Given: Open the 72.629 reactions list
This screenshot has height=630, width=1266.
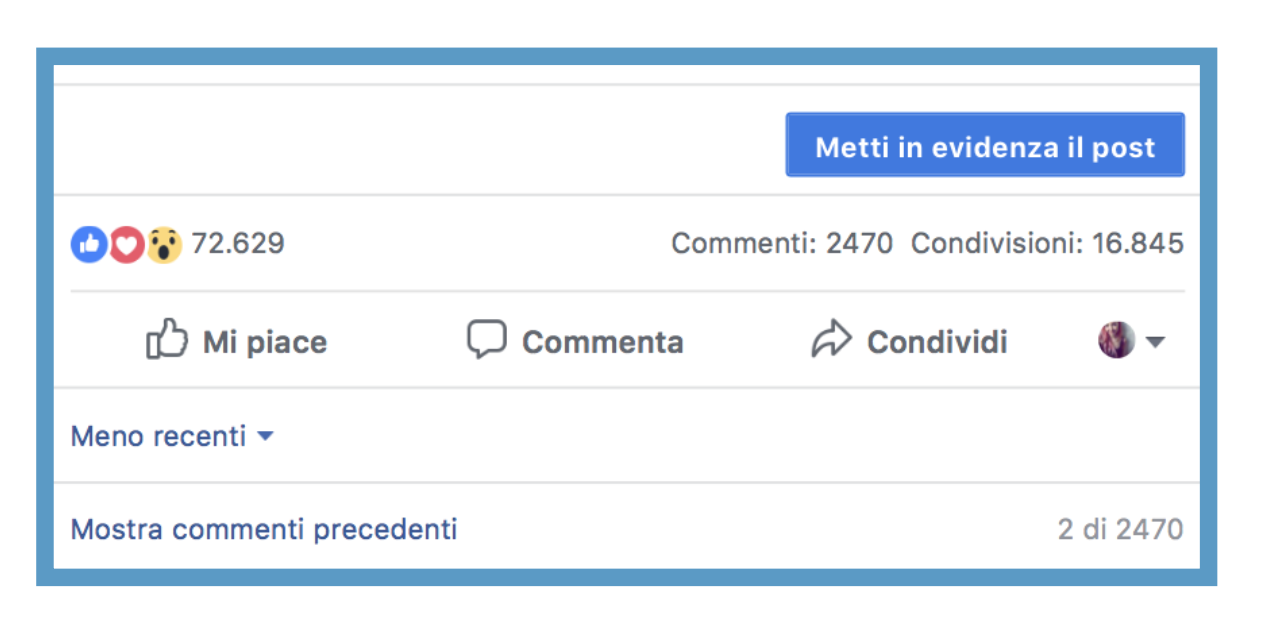Looking at the screenshot, I should coord(238,243).
